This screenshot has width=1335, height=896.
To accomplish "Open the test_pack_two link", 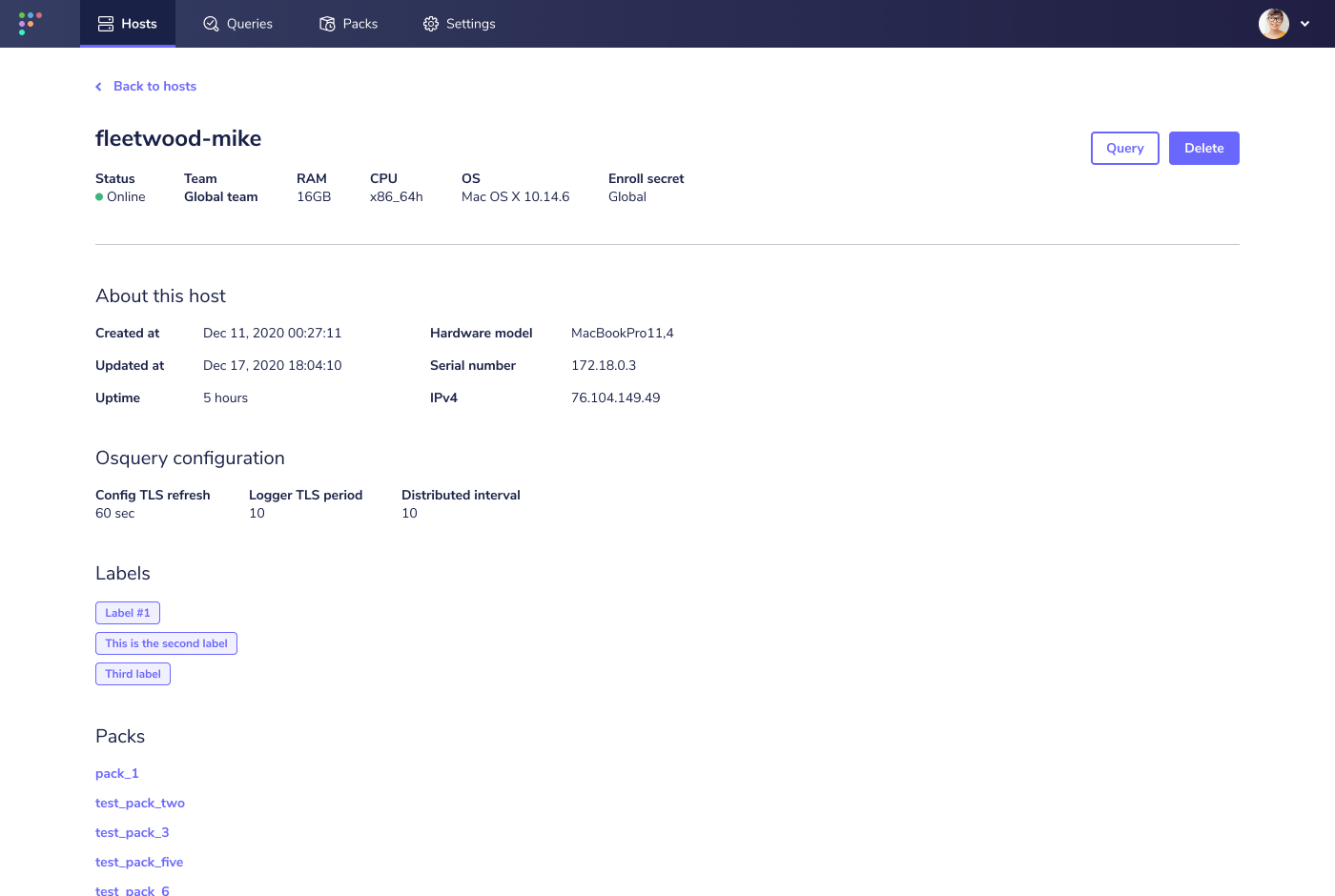I will click(x=140, y=803).
